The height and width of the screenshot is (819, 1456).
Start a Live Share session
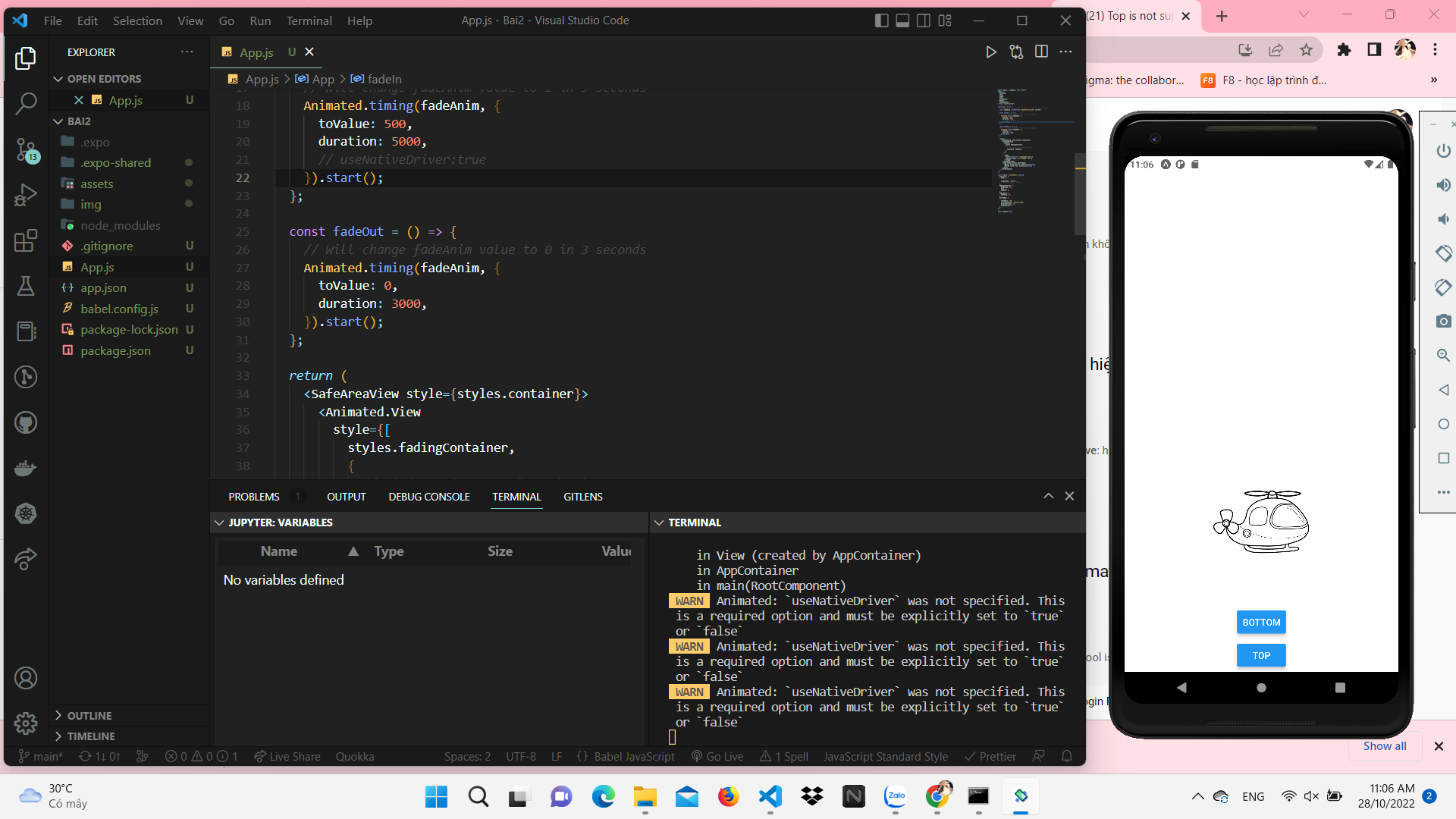(287, 756)
